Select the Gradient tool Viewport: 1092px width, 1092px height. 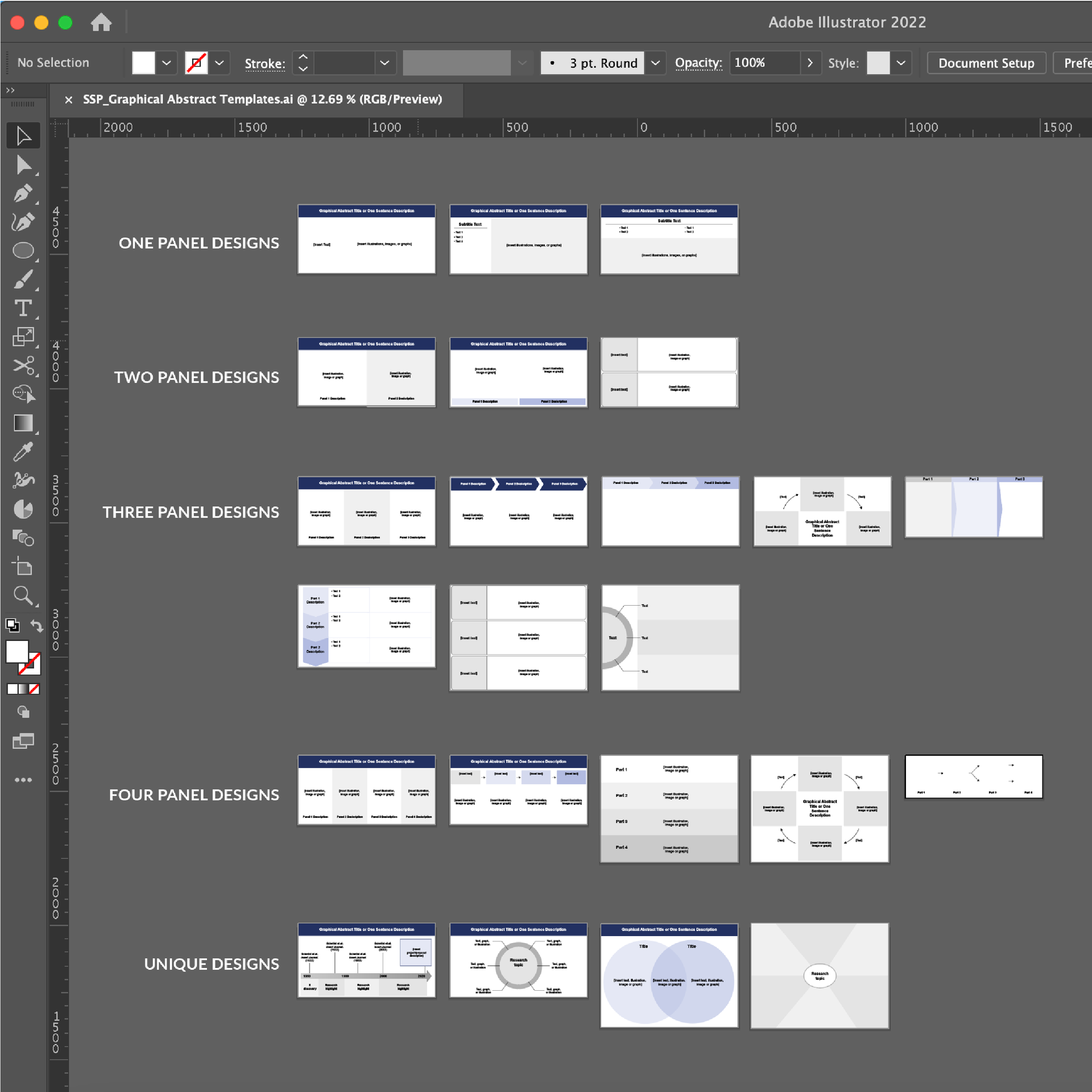[23, 423]
